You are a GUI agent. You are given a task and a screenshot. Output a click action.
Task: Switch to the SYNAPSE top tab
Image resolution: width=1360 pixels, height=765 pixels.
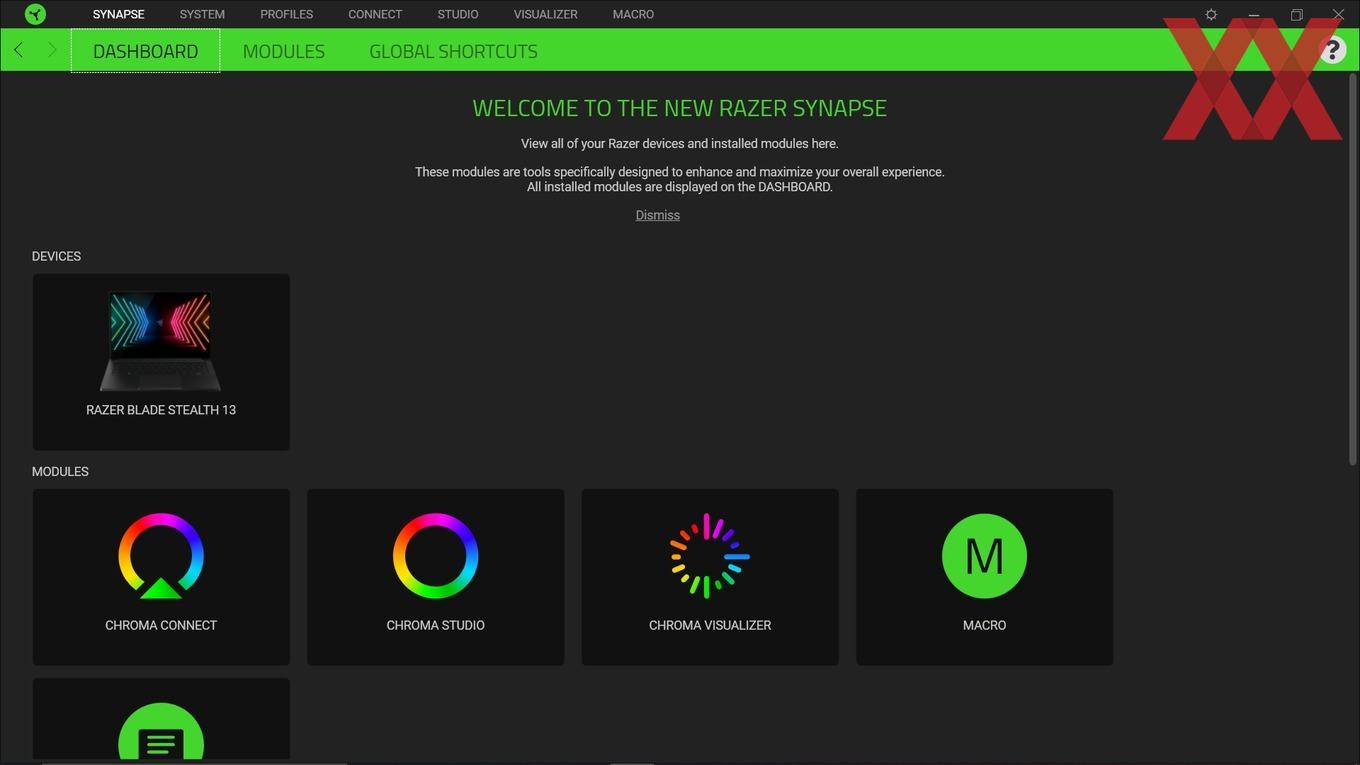(118, 14)
